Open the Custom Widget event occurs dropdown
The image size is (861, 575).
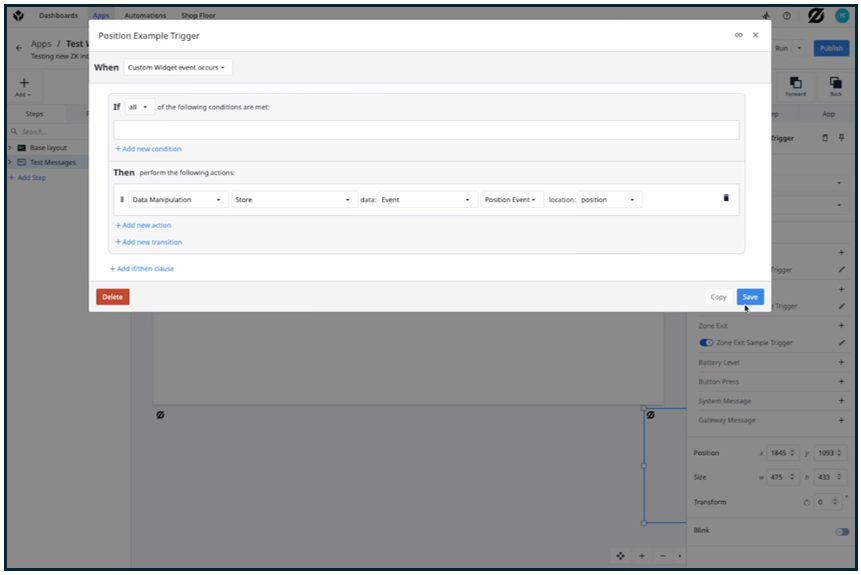point(177,67)
